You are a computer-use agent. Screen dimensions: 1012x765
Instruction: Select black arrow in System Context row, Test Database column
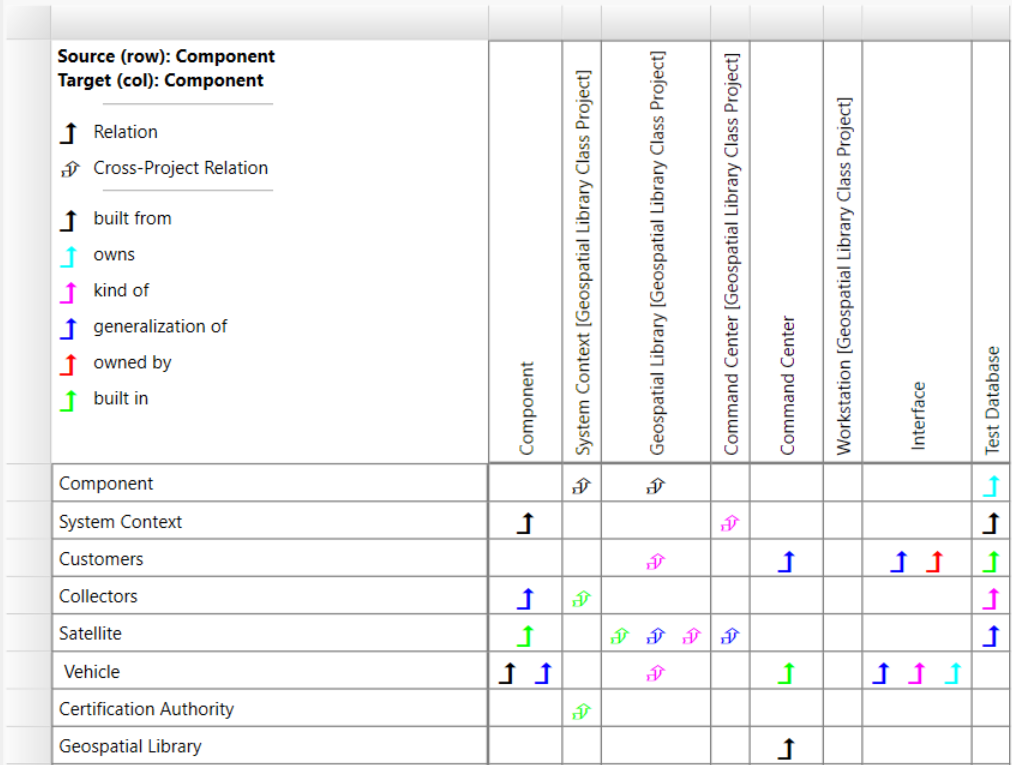[x=991, y=523]
